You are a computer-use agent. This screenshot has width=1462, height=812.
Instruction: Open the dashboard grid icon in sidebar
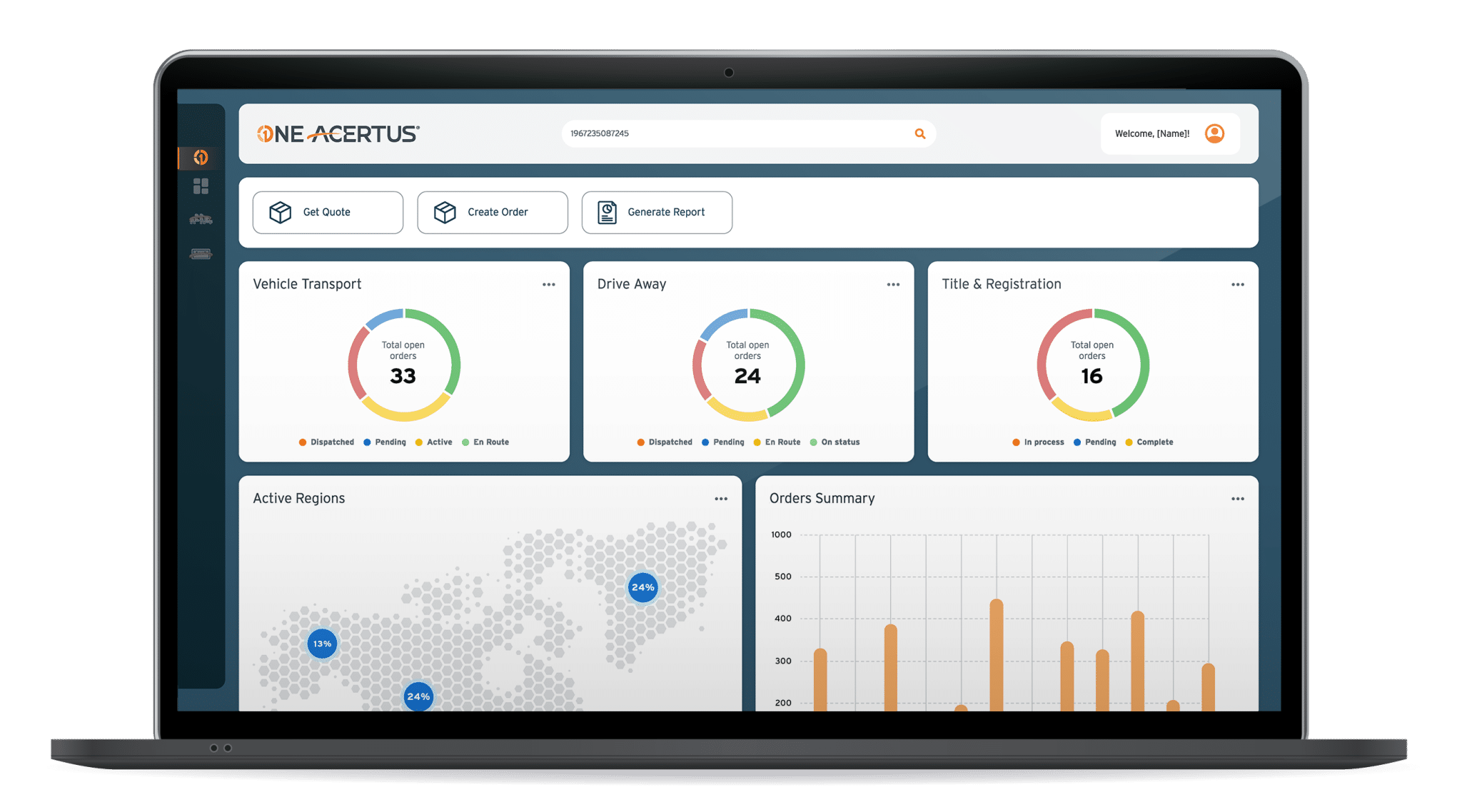[201, 187]
